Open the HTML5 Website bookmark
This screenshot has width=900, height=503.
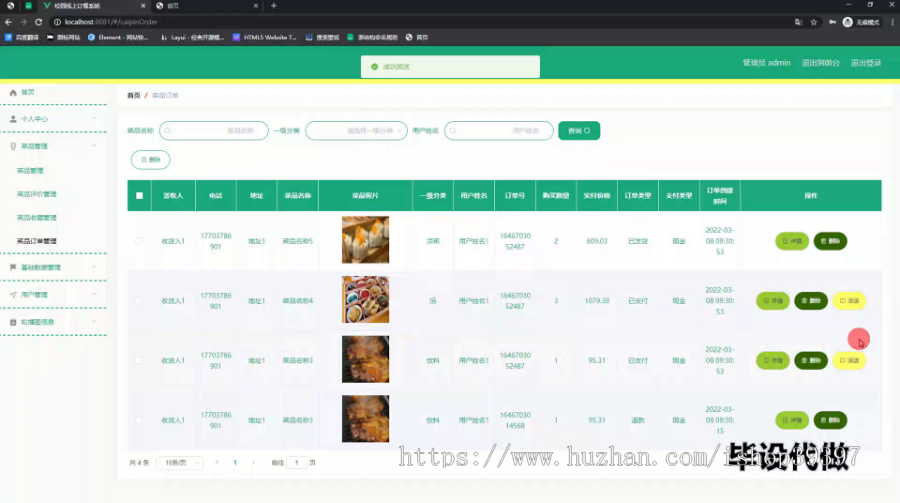click(265, 37)
